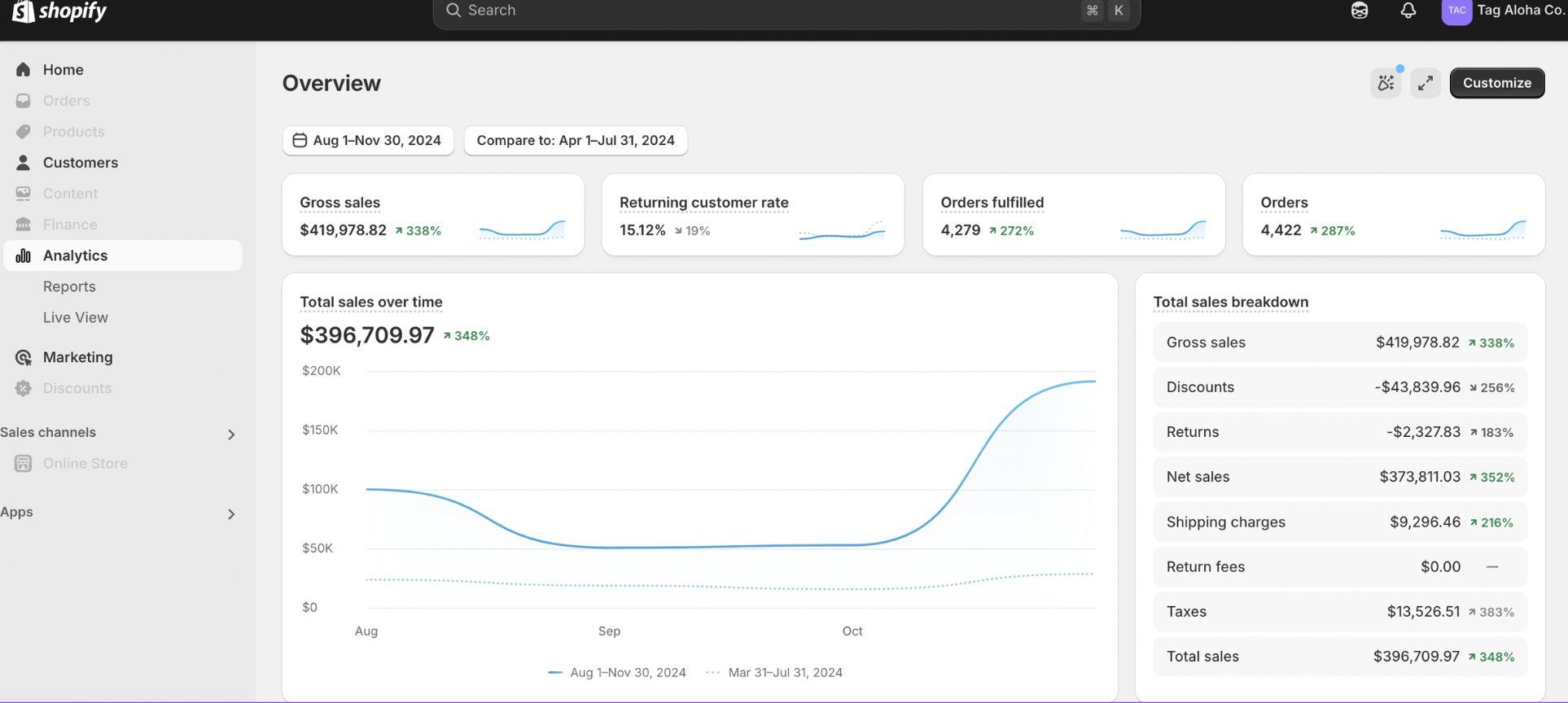Expand the Apps section
Viewport: 1568px width, 703px height.
[x=231, y=514]
